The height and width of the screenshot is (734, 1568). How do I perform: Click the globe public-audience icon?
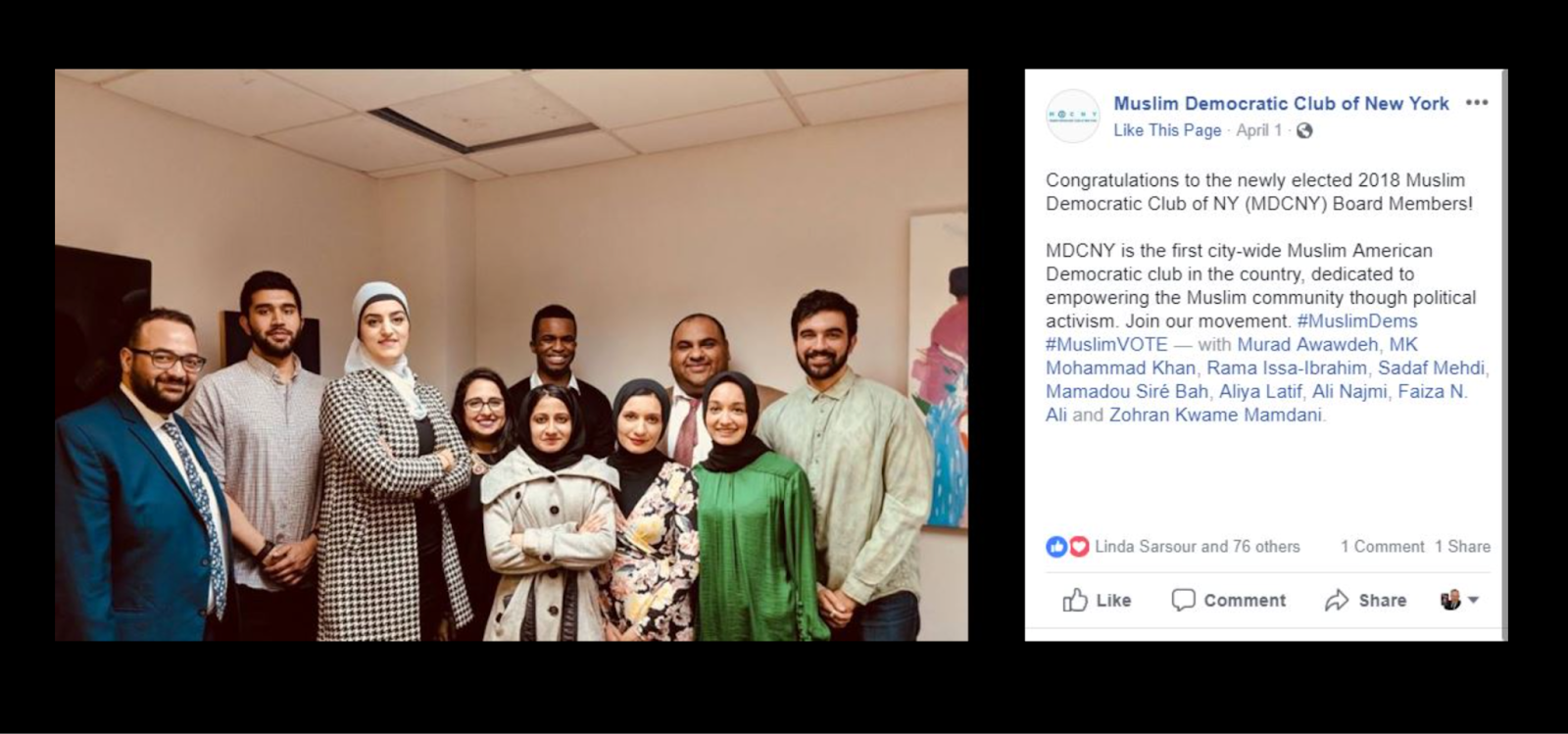point(1304,130)
